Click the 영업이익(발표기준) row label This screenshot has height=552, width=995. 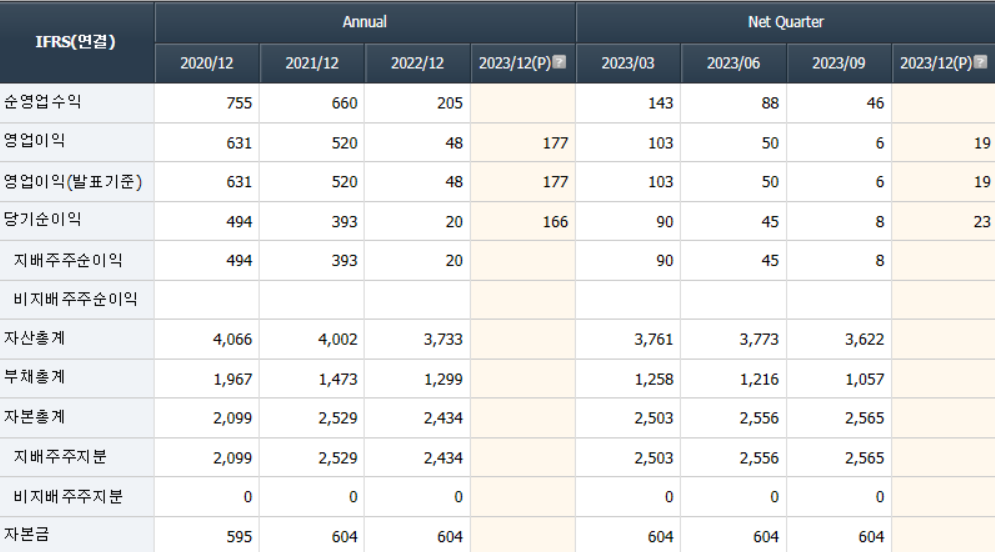(x=73, y=182)
